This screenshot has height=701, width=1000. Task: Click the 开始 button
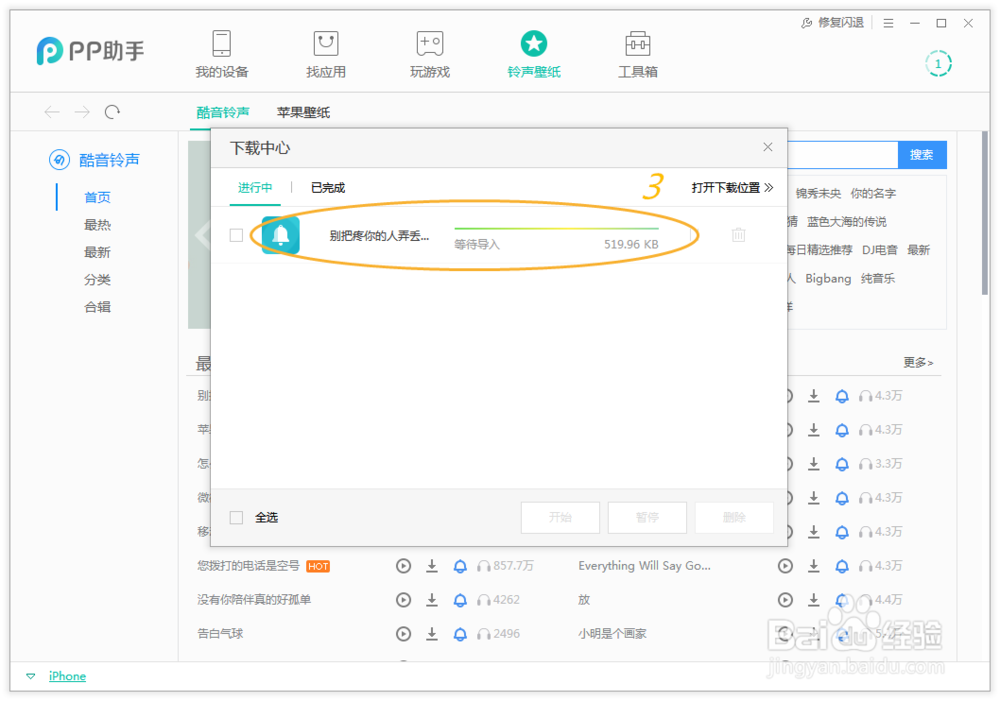(560, 517)
